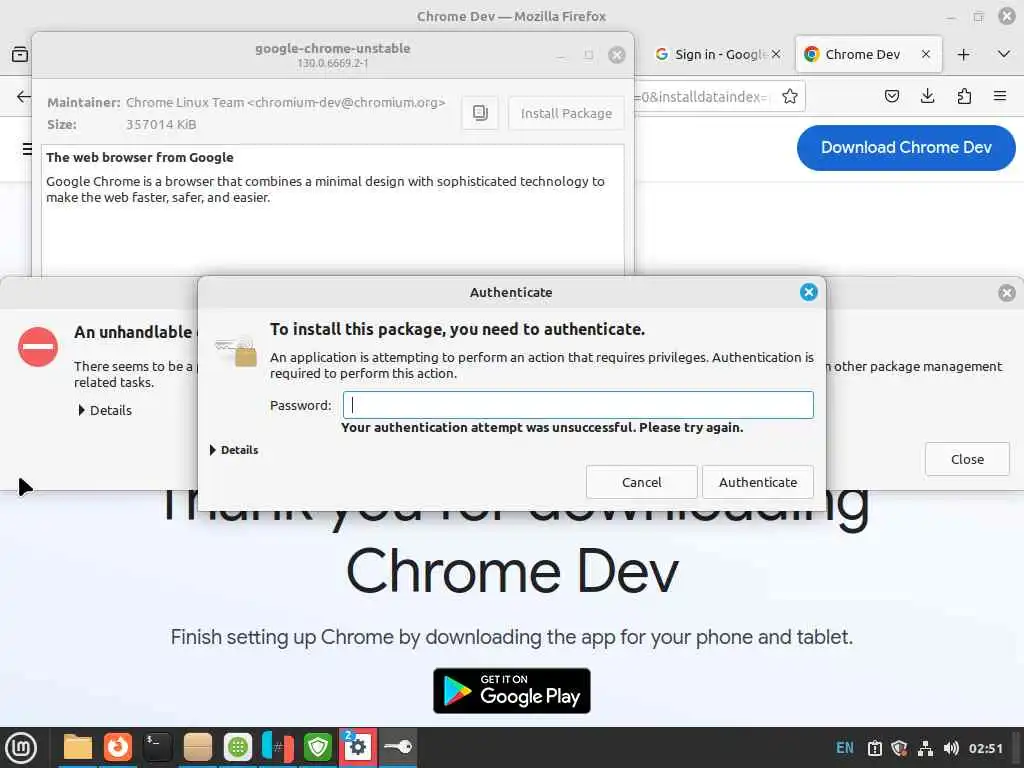Open the Firefox downloads panel
The image size is (1024, 768).
[927, 97]
